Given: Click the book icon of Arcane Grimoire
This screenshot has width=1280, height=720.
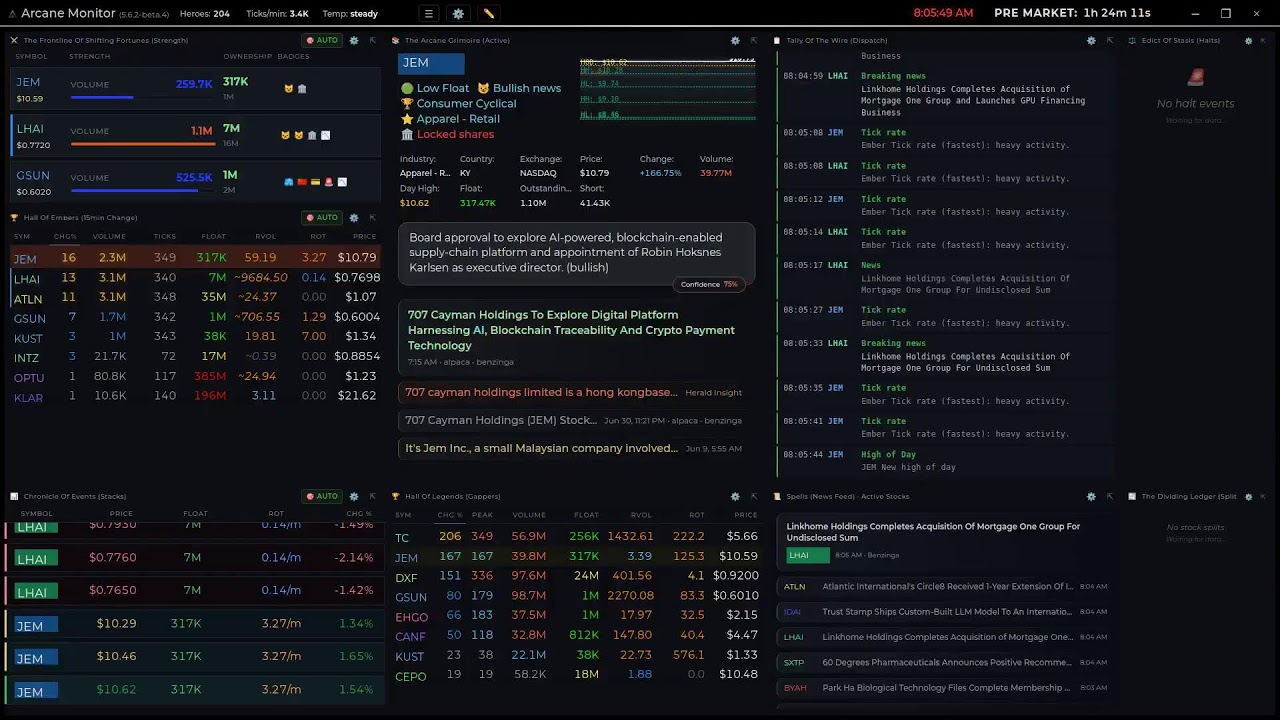Looking at the screenshot, I should tap(396, 40).
